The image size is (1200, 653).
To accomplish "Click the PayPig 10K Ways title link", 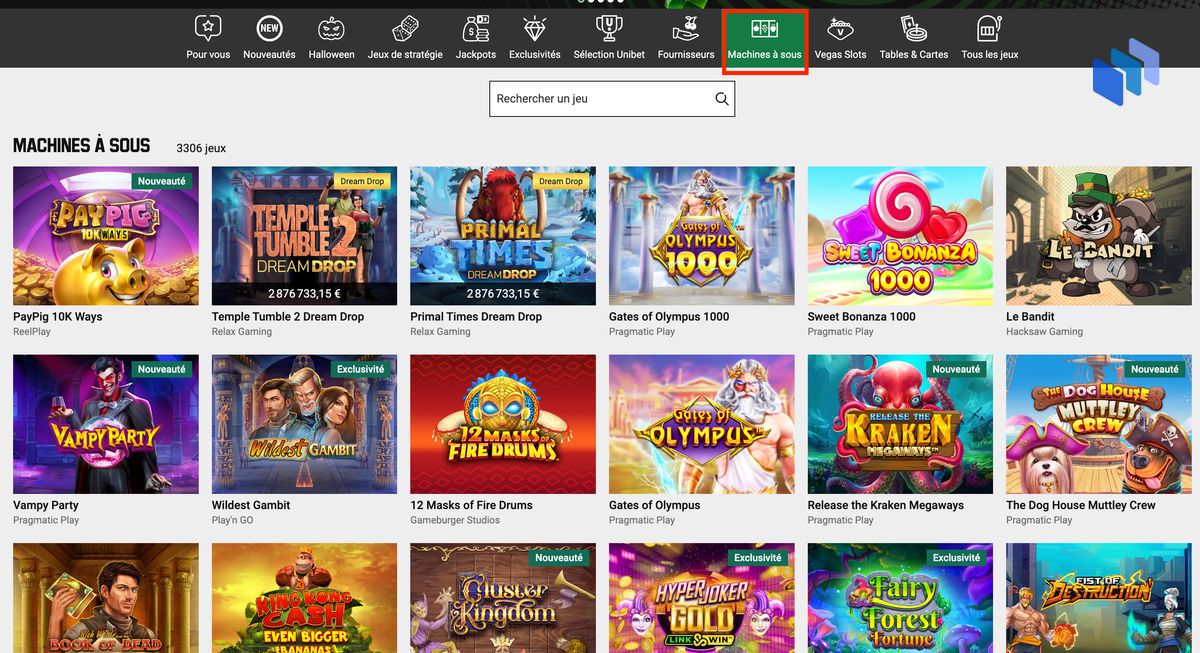I will point(58,317).
